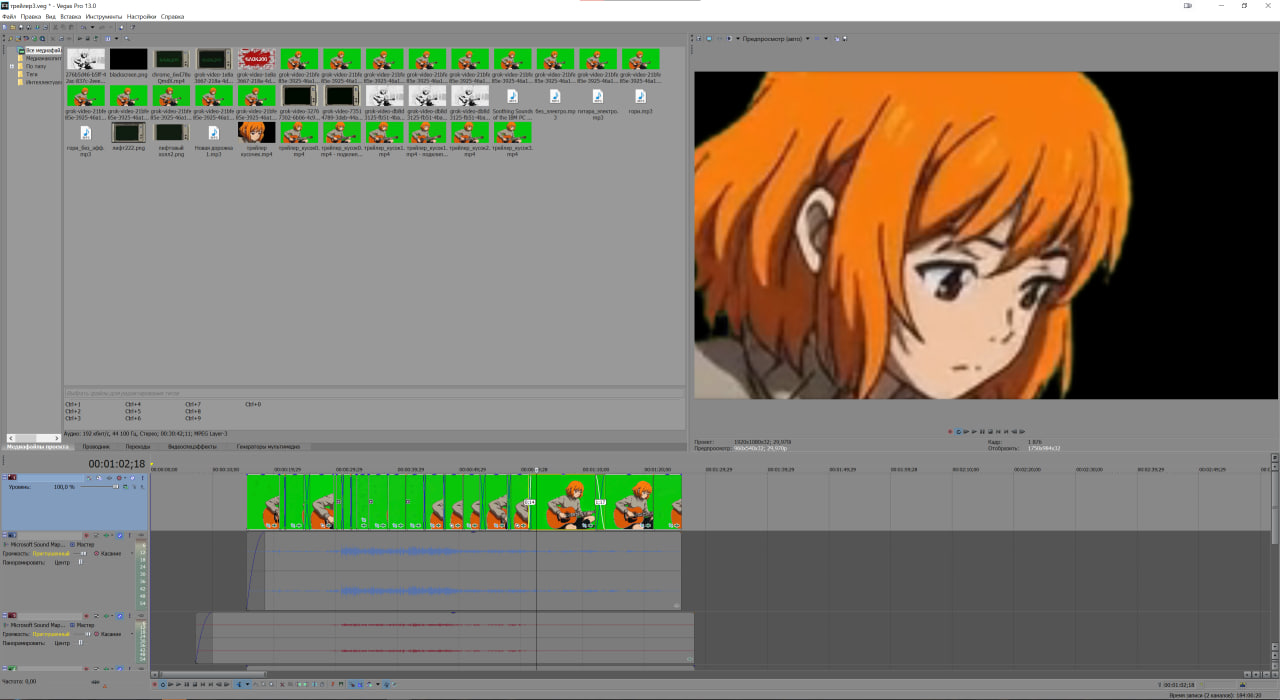Click Play From Start in timeline transport

171,685
